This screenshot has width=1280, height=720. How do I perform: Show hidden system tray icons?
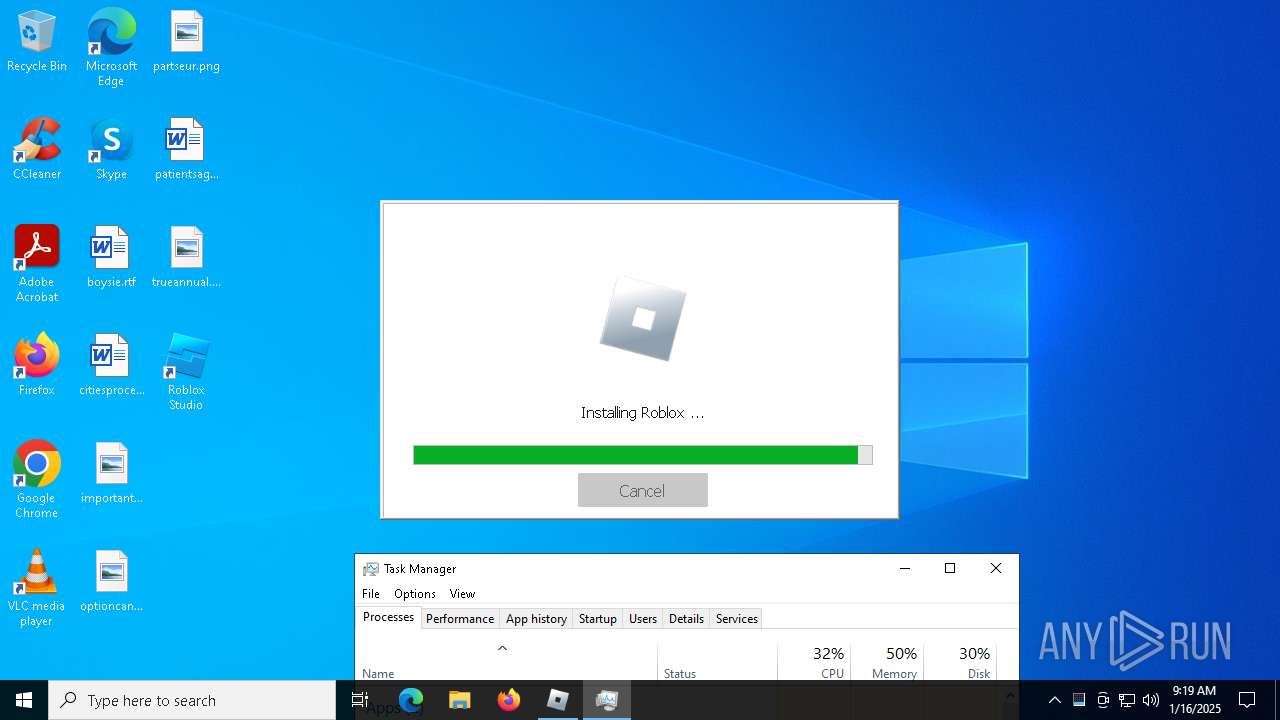(1055, 700)
